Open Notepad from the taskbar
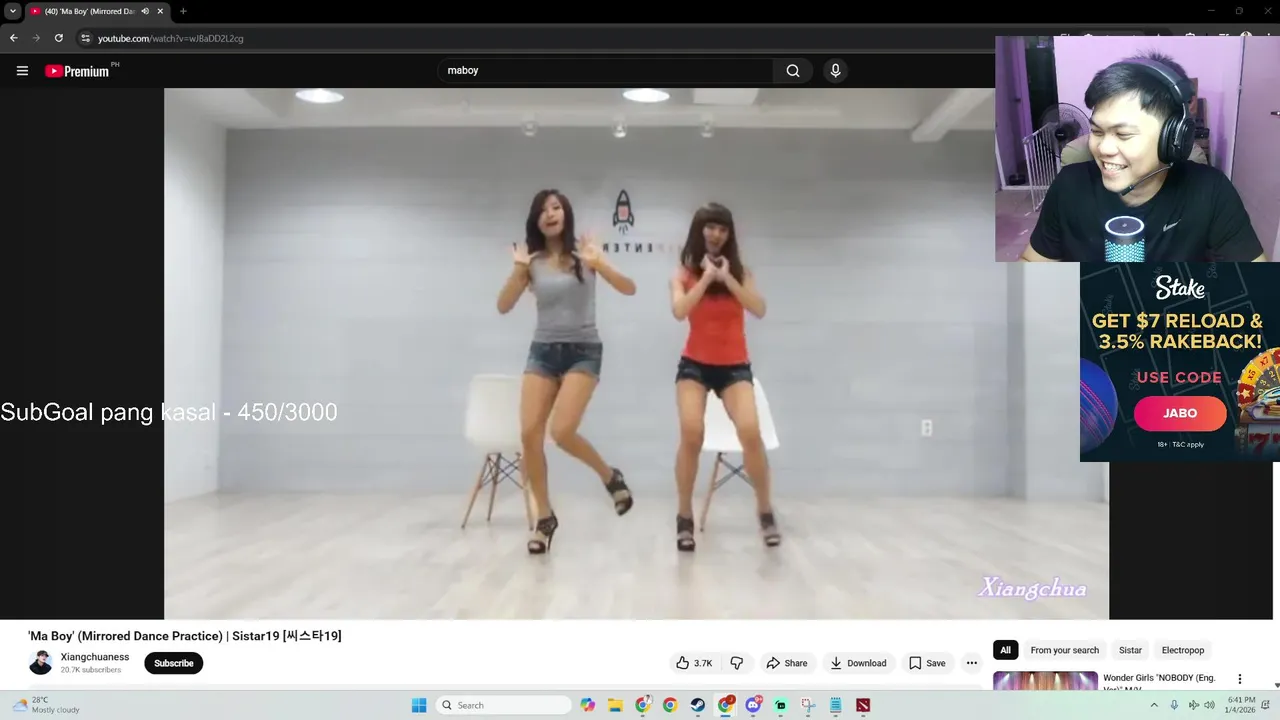1280x720 pixels. point(835,705)
